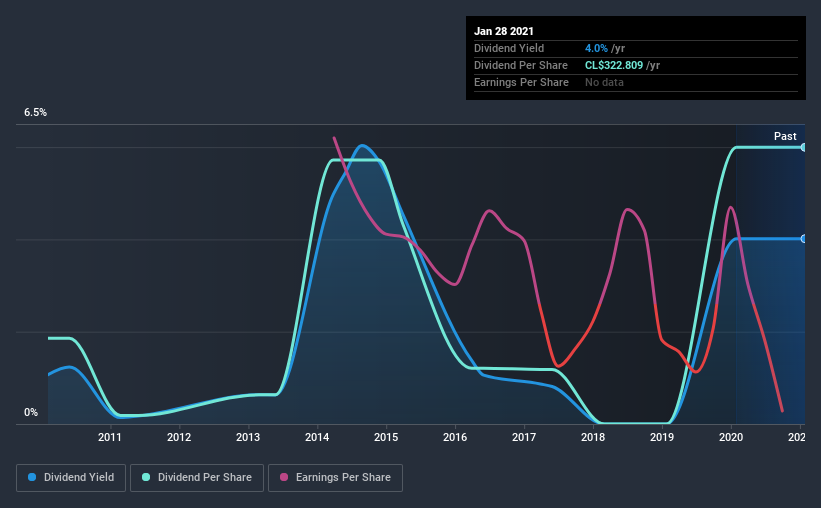The image size is (821, 508).
Task: Click the pink Earnings Per Share legend dot
Action: 284,477
